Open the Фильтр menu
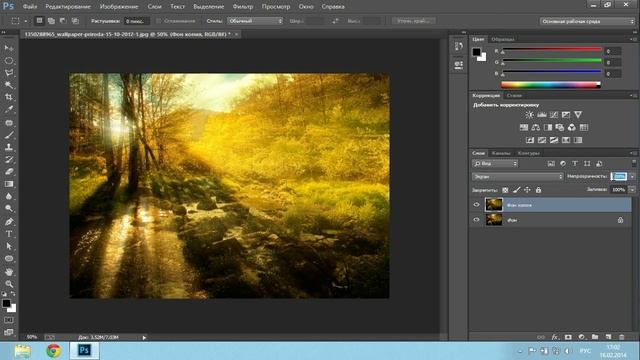 [243, 7]
